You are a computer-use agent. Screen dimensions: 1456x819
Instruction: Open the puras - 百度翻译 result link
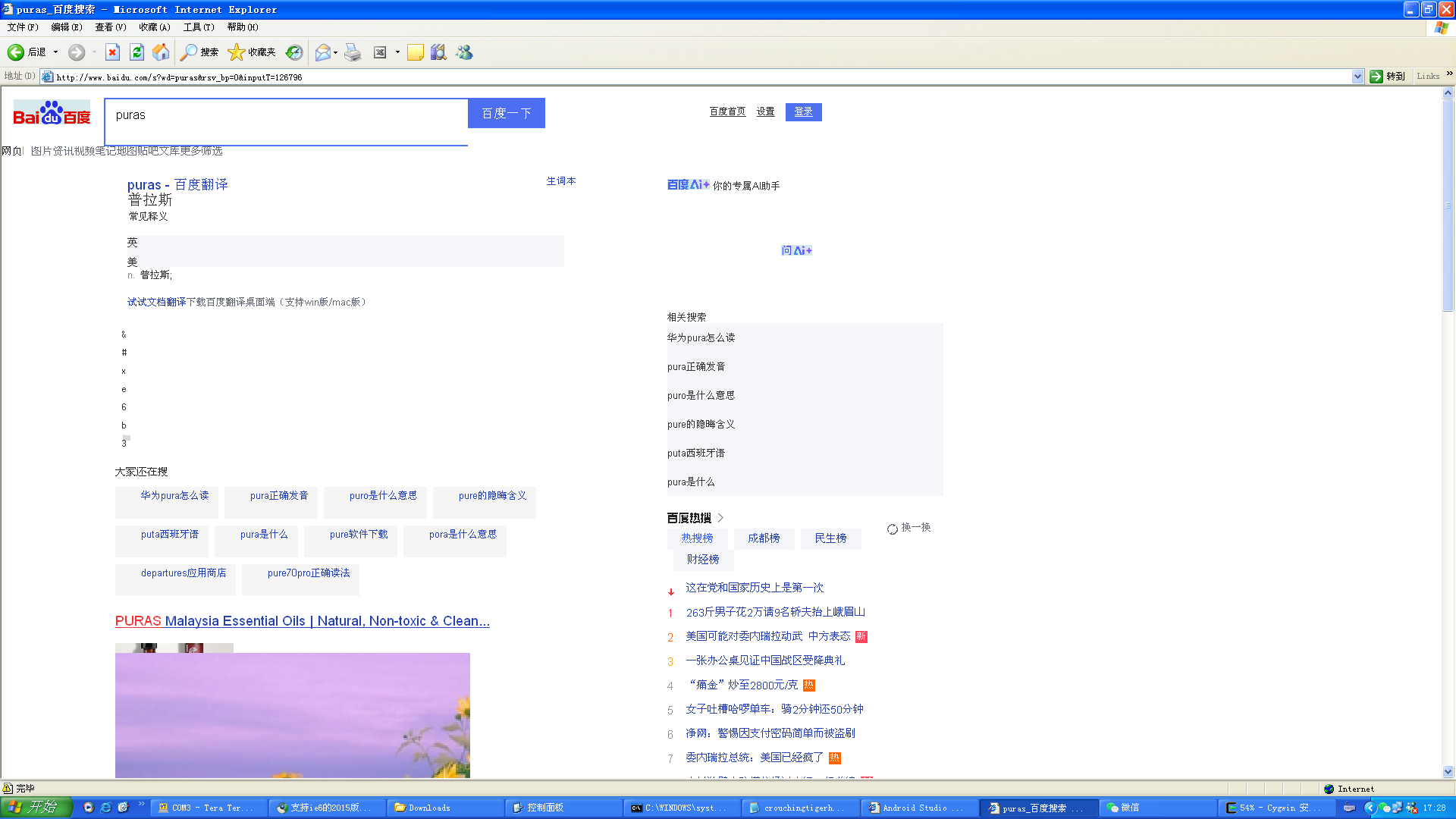(x=177, y=185)
